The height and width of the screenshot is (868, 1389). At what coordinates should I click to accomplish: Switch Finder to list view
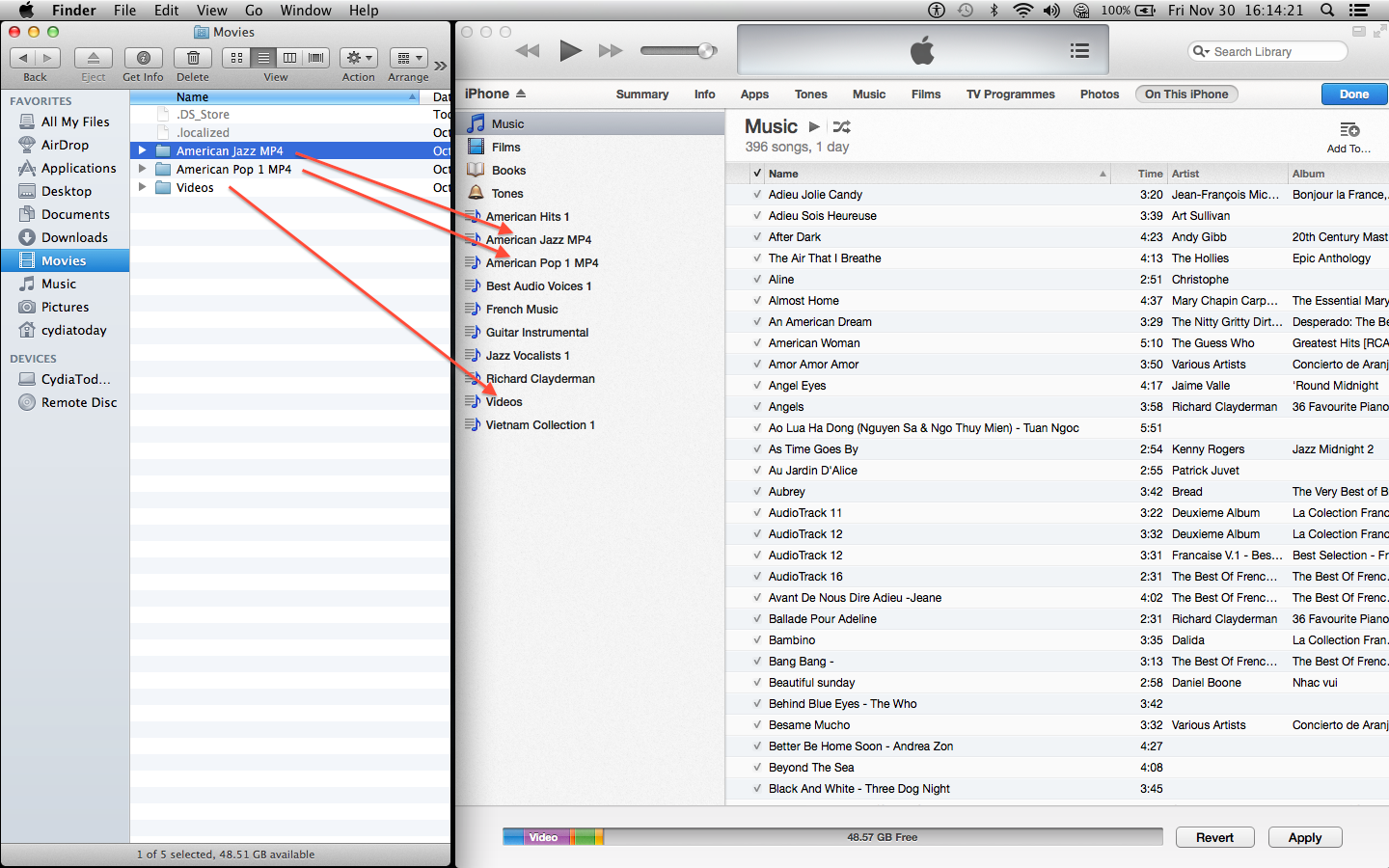263,58
